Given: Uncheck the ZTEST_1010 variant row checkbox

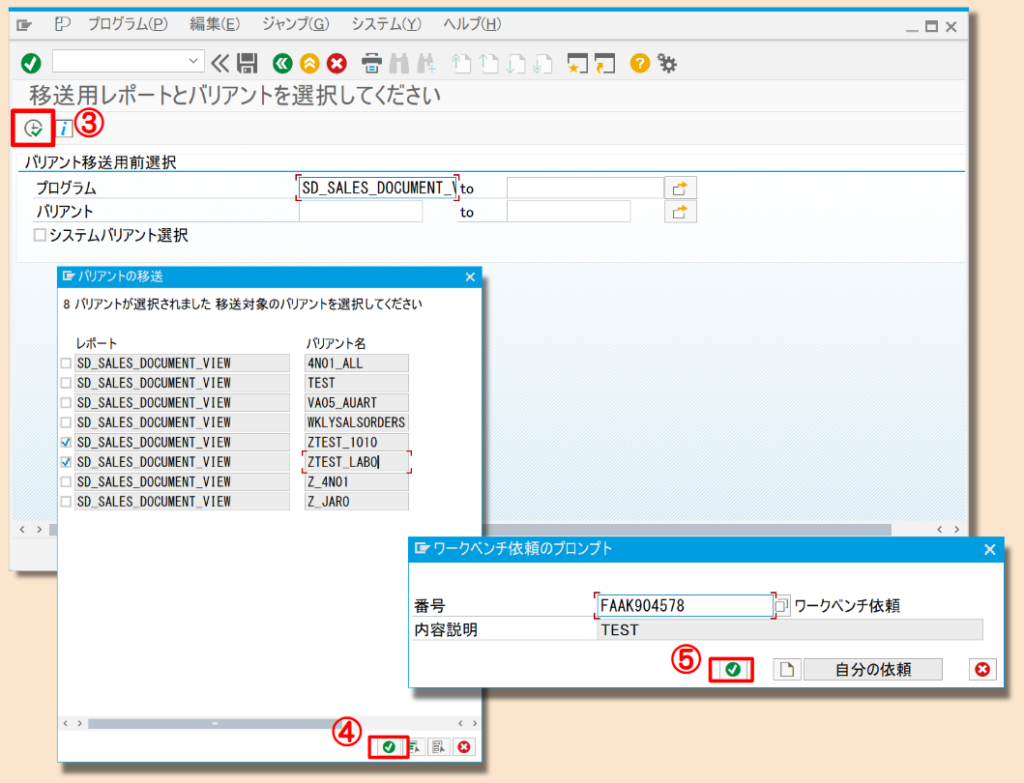Looking at the screenshot, I should coord(66,442).
